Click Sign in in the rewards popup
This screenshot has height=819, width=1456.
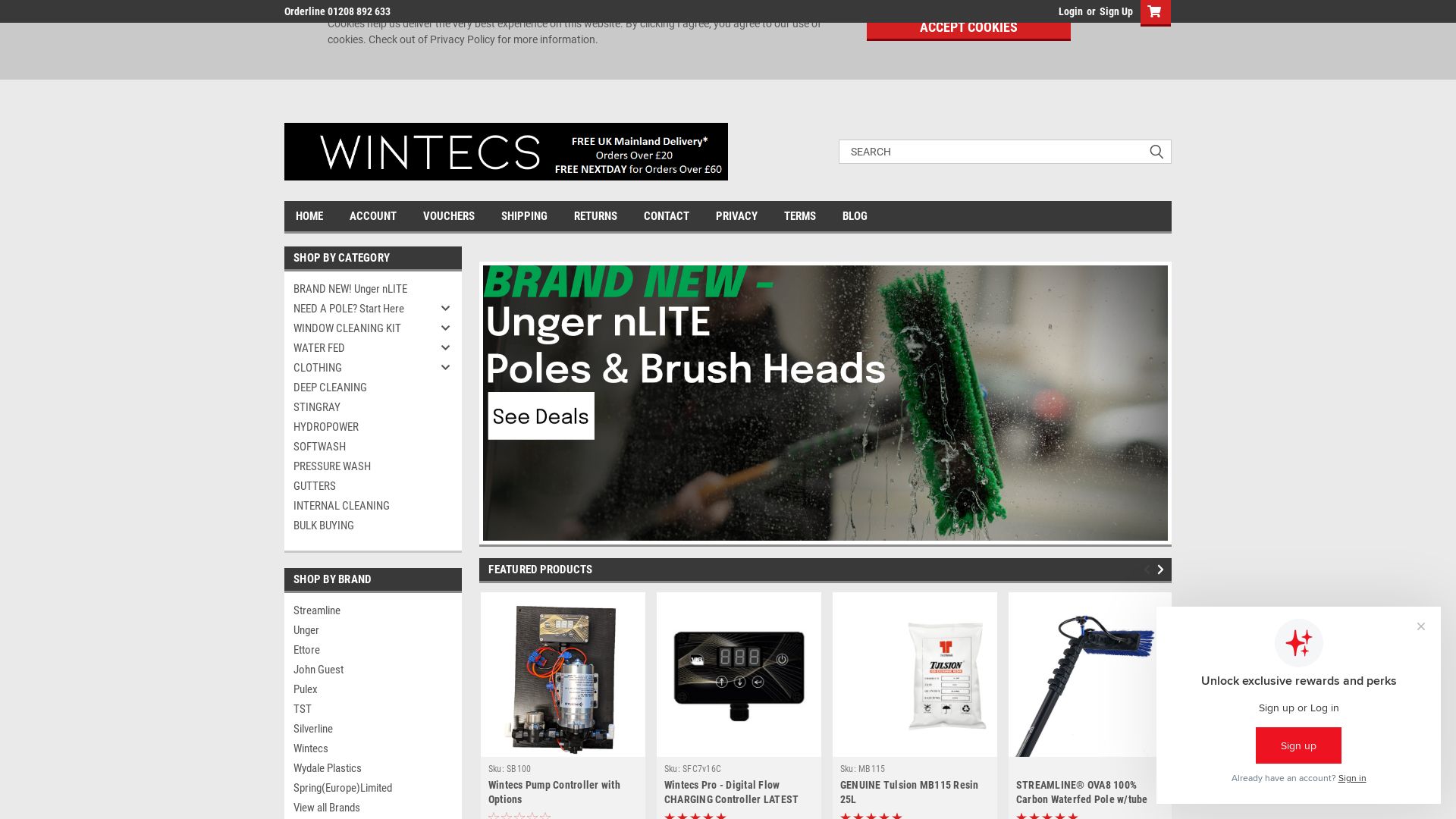[1352, 778]
